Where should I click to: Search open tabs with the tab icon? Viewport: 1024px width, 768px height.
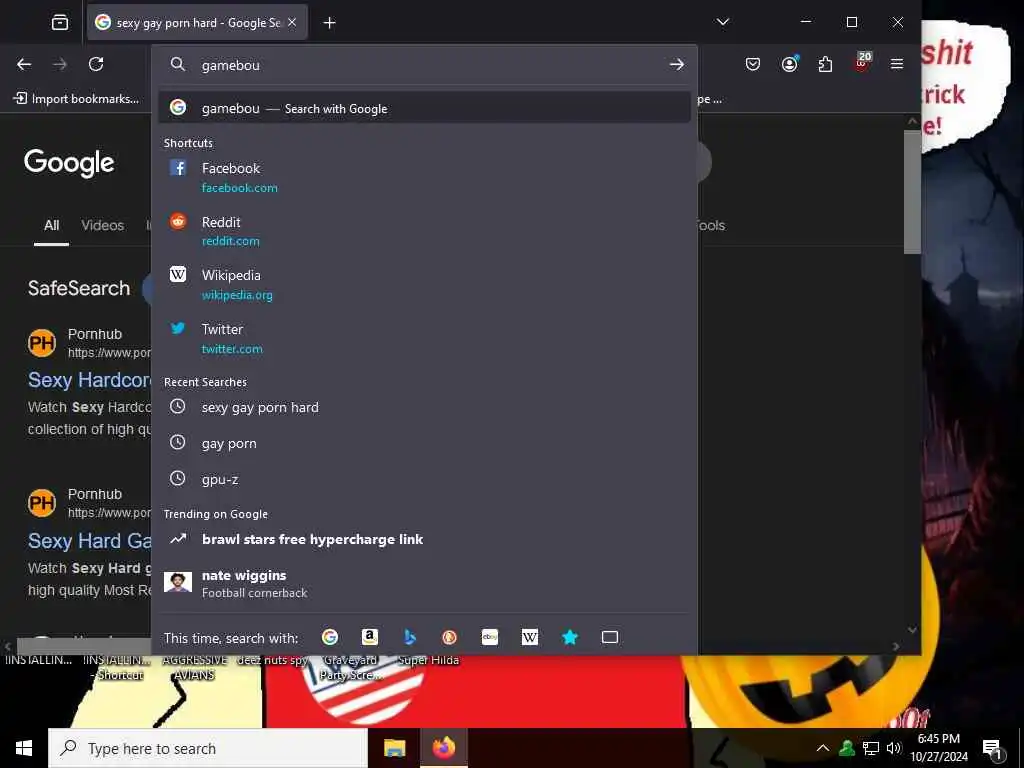tap(610, 637)
